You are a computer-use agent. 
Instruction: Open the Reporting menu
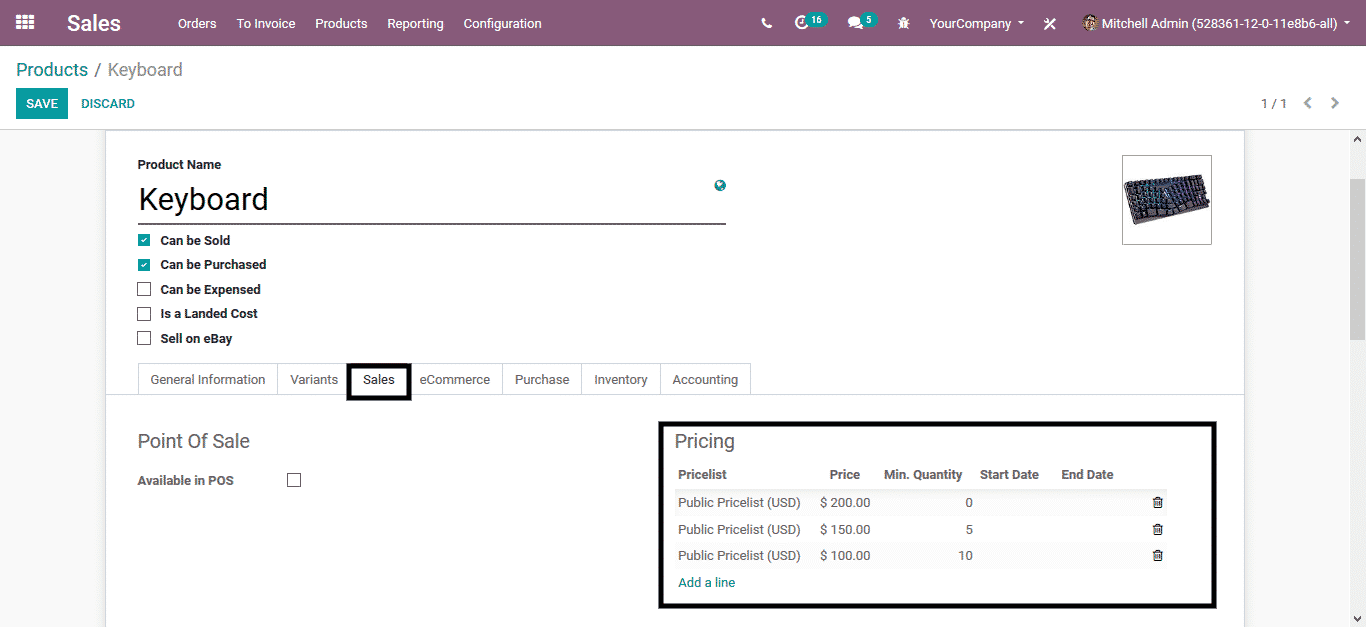(415, 23)
